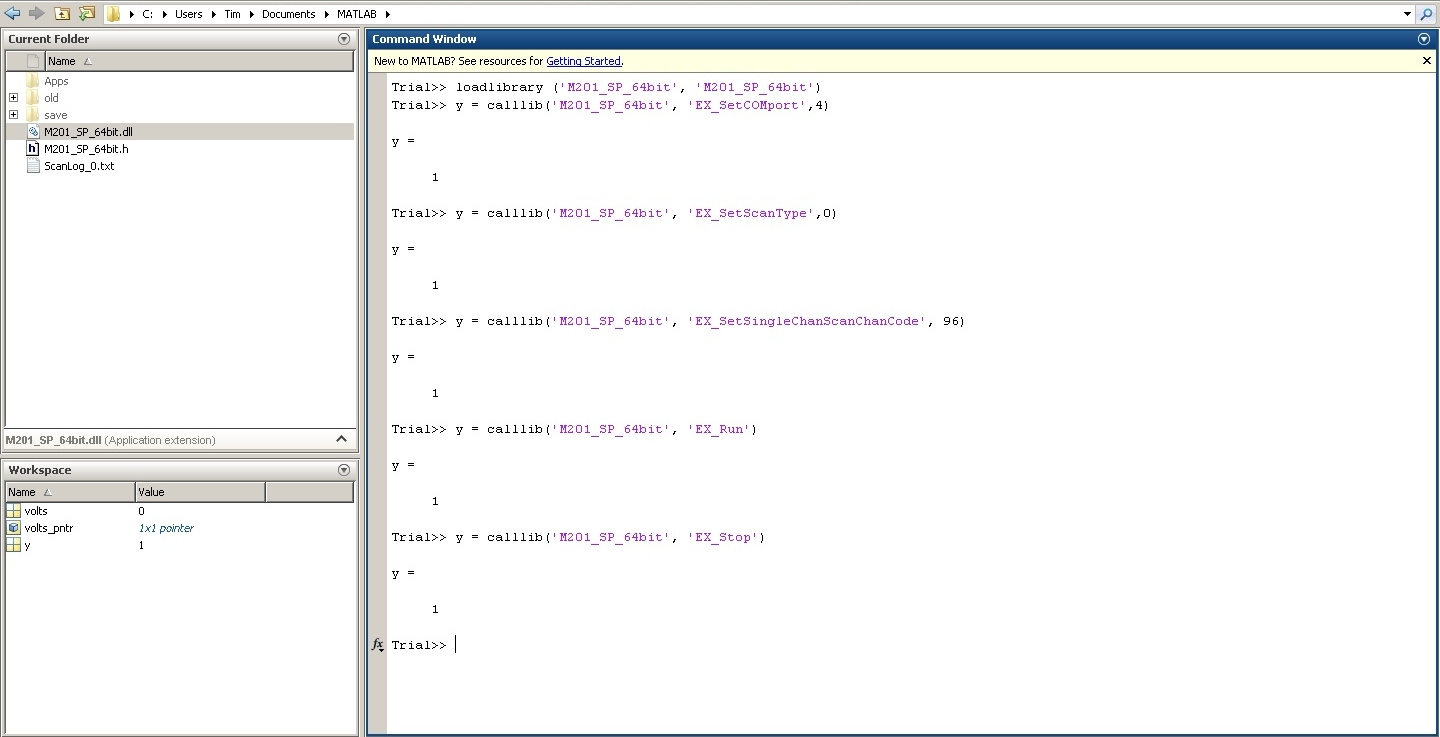The height and width of the screenshot is (737, 1440).
Task: Open subfolder arrow after Users
Action: coord(212,14)
